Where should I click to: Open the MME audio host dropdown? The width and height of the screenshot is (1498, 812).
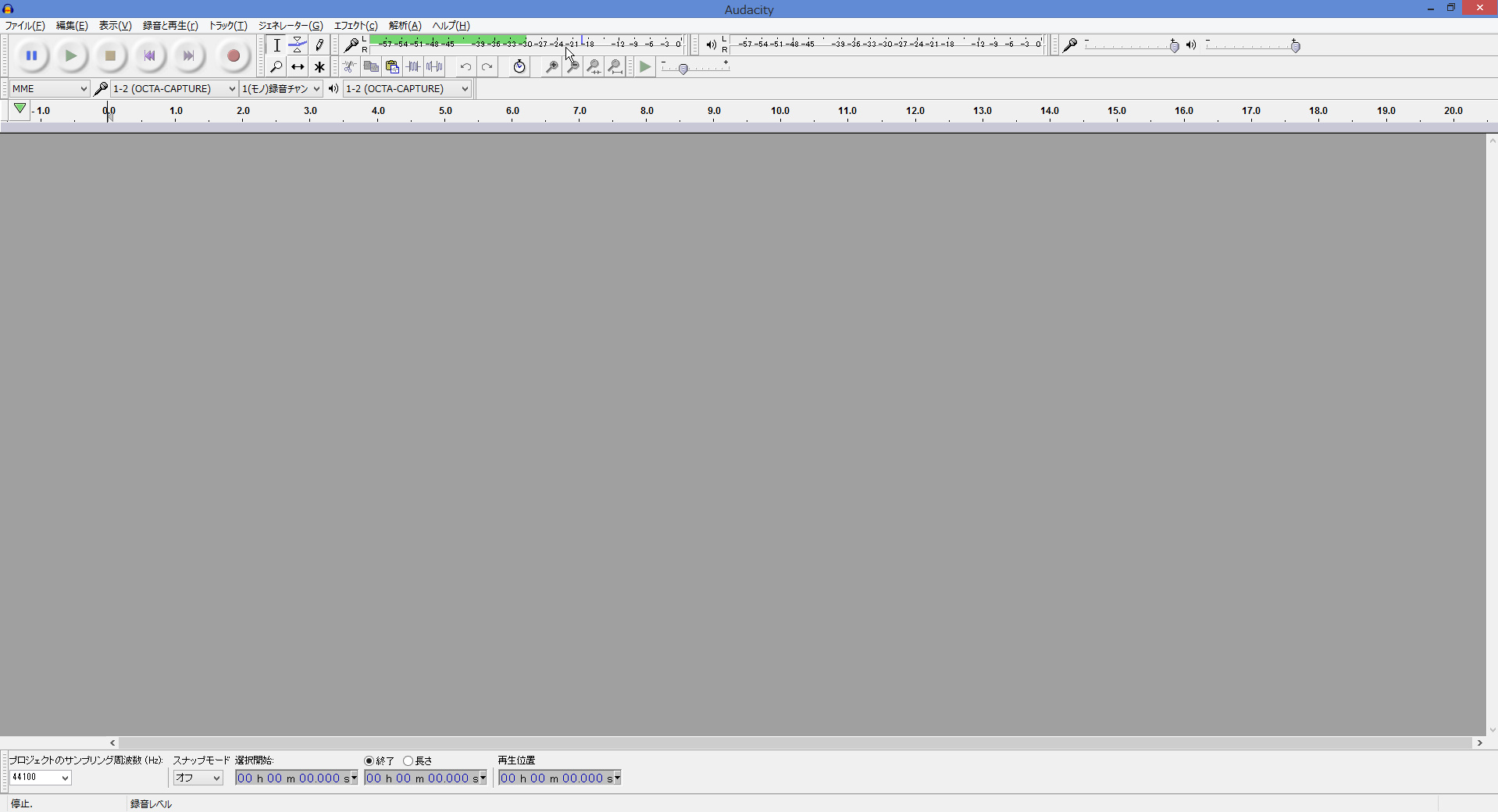point(49,88)
